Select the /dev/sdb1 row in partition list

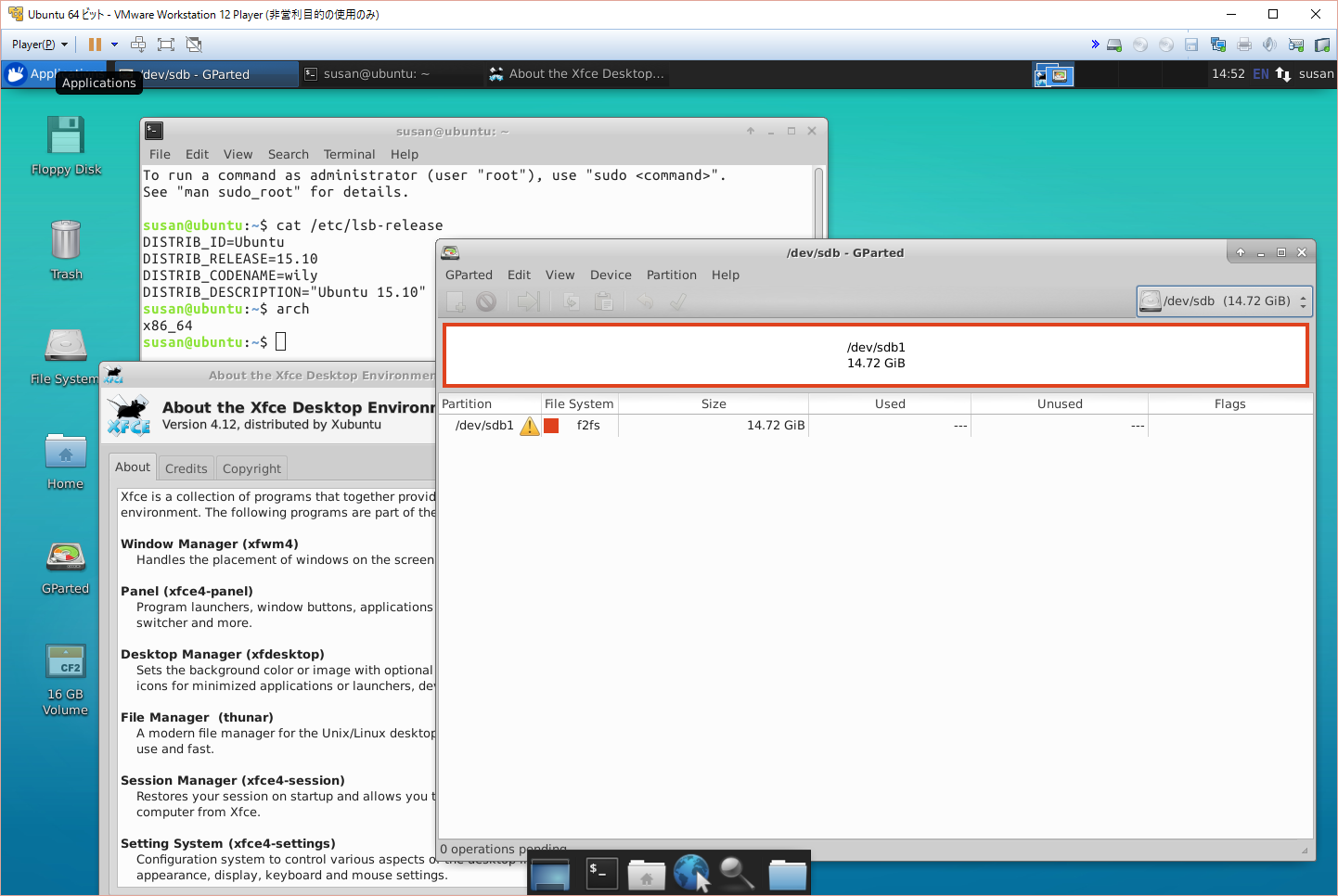point(876,426)
